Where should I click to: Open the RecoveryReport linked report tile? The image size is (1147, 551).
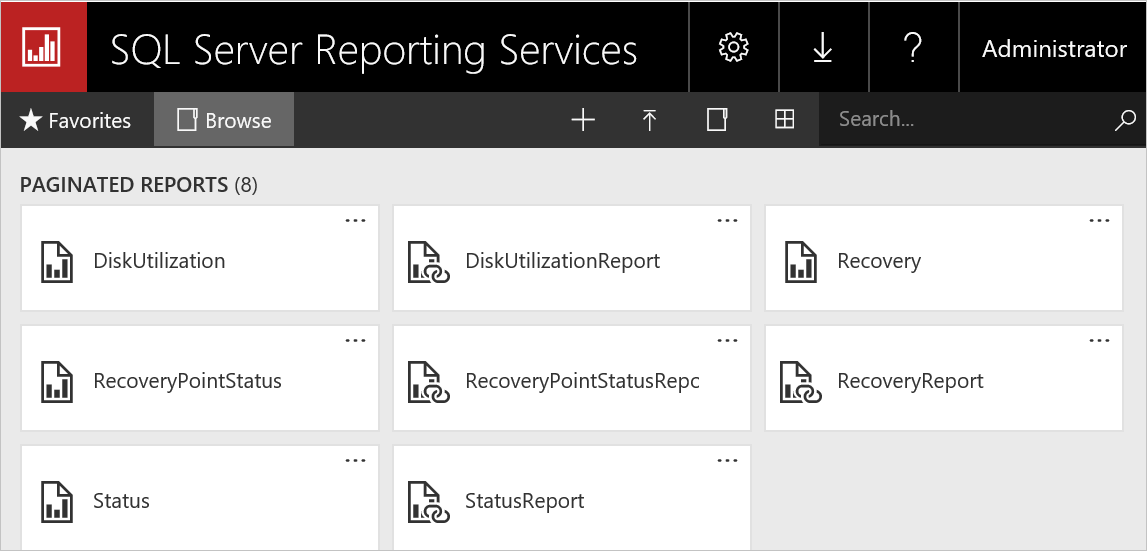910,381
